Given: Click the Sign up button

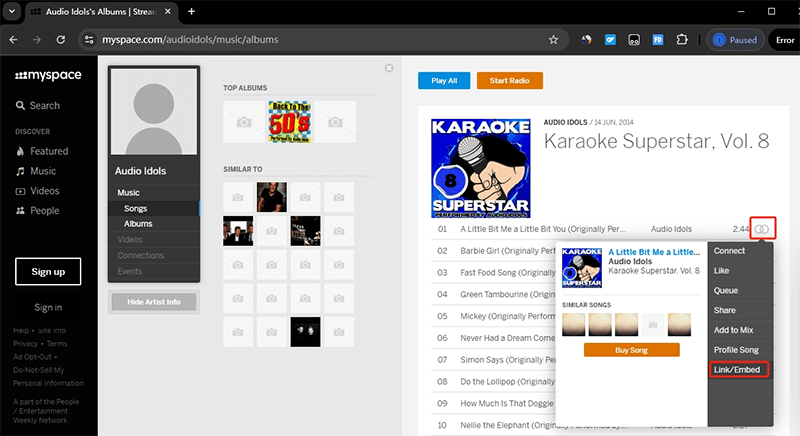Looking at the screenshot, I should (x=48, y=271).
